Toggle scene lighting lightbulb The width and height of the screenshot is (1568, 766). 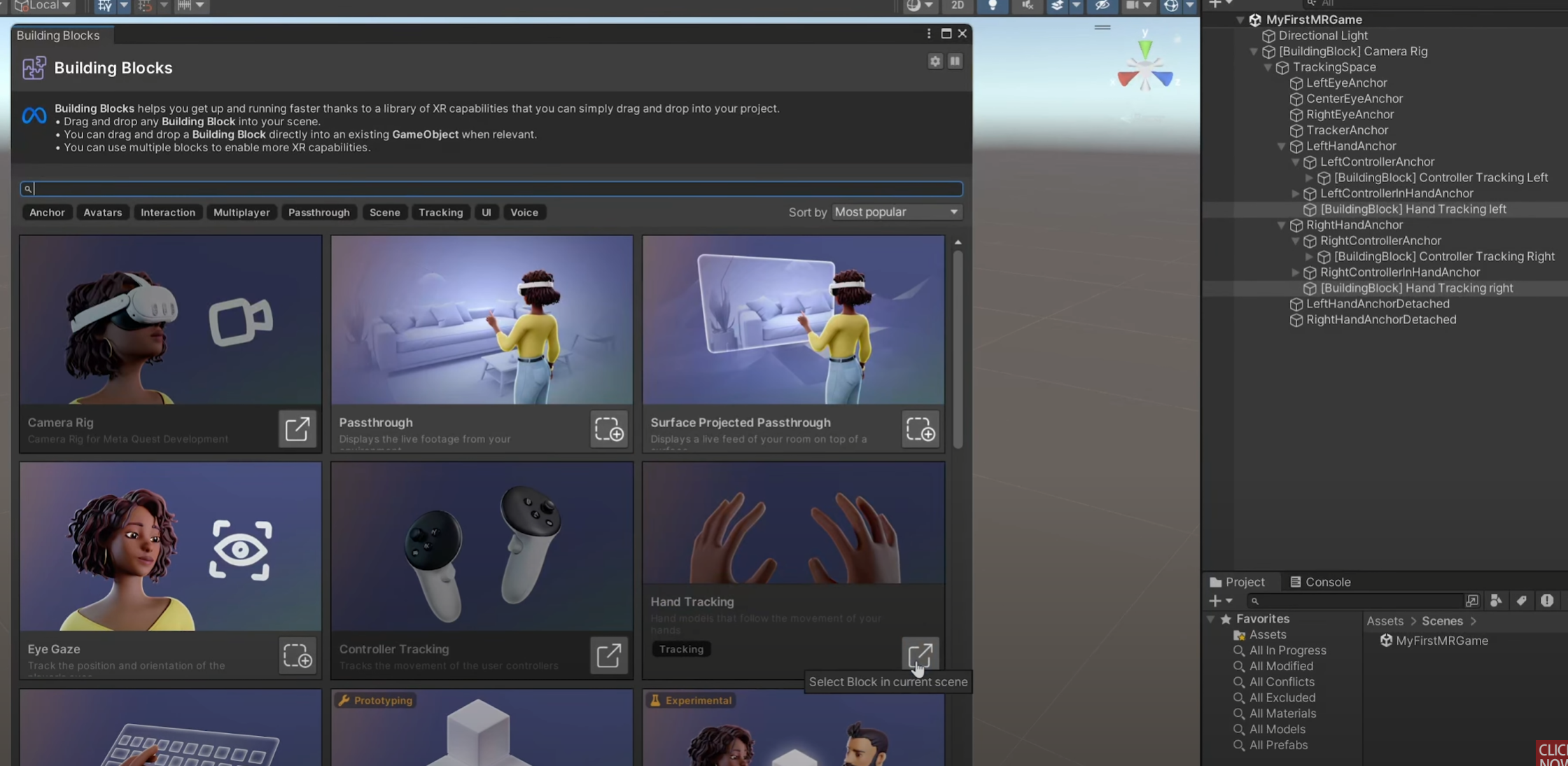pos(993,6)
